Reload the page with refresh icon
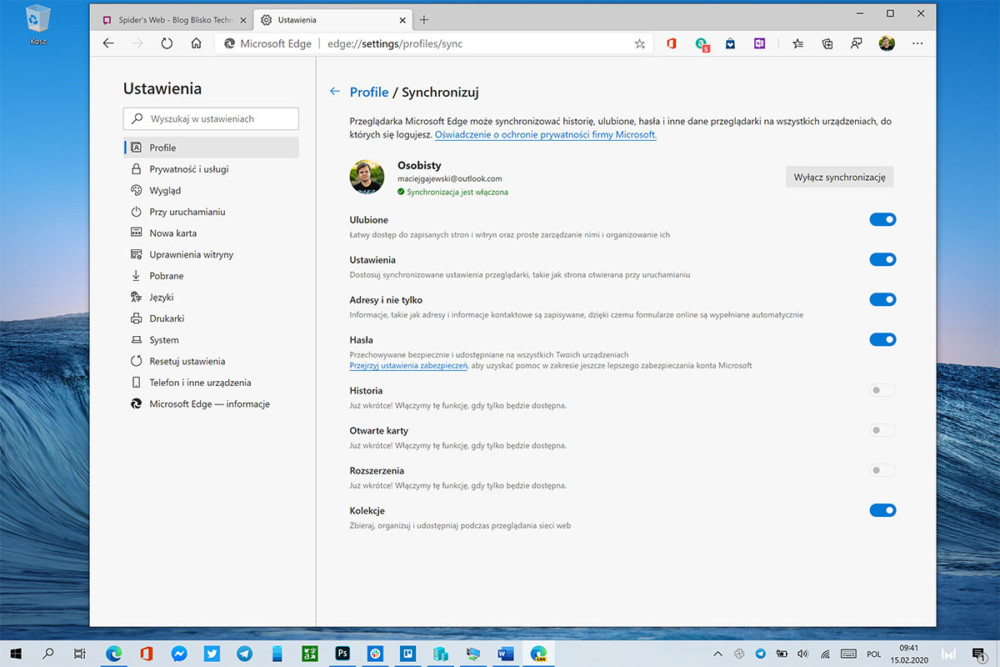This screenshot has width=1000, height=667. (166, 43)
